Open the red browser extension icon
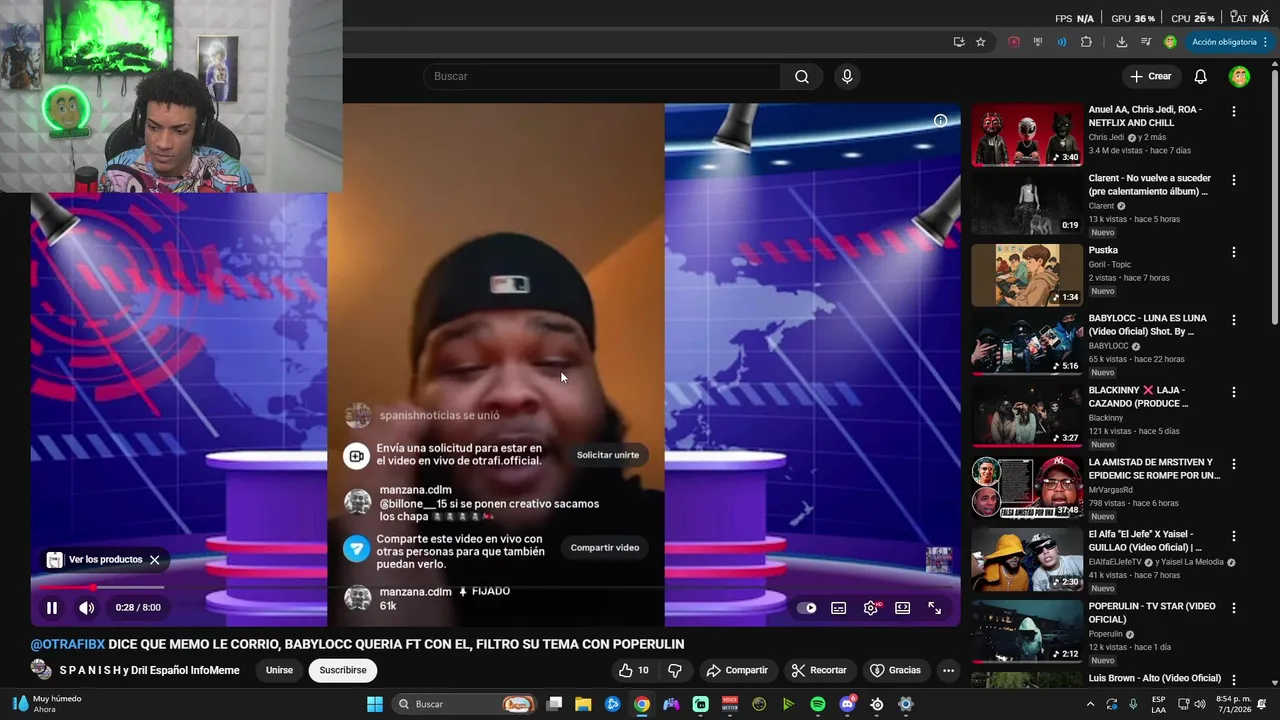 (1014, 42)
